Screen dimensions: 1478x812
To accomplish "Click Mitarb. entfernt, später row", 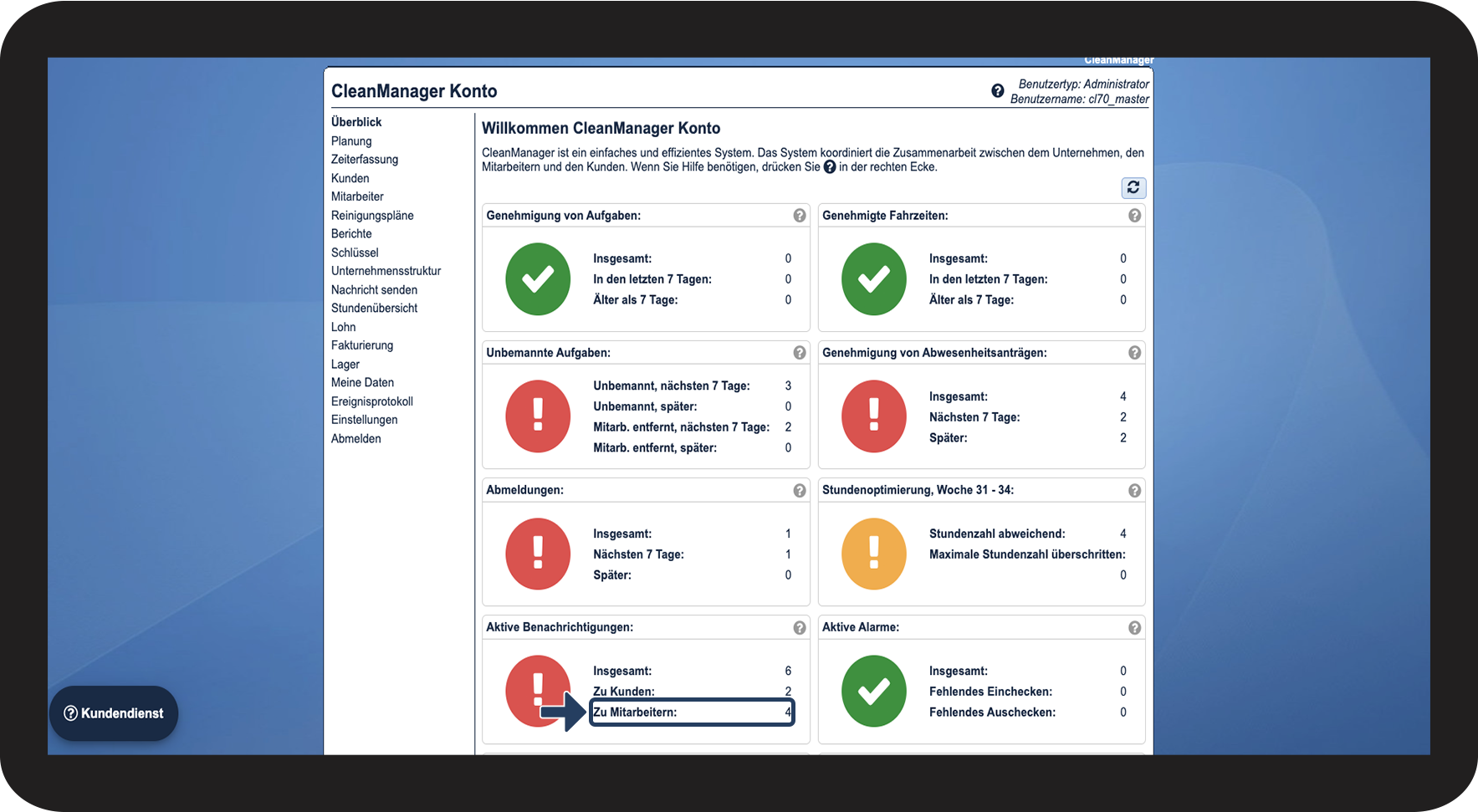I will 692,448.
